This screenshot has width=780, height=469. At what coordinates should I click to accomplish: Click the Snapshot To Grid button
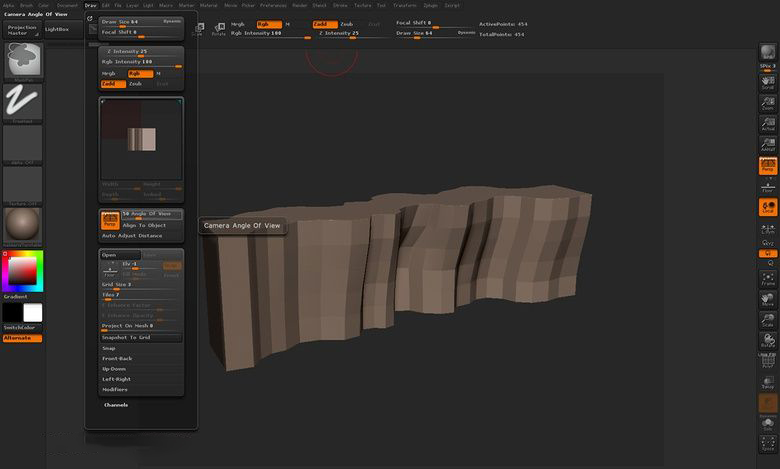coord(141,337)
